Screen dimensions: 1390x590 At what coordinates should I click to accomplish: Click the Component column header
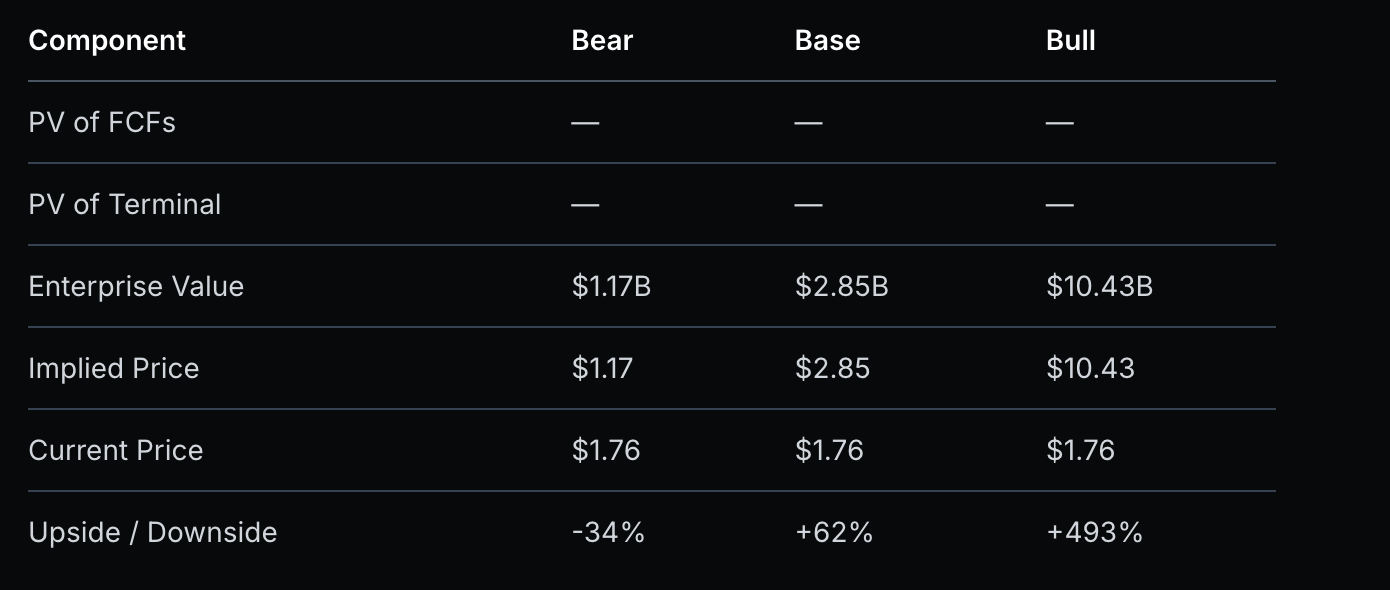pyautogui.click(x=107, y=41)
